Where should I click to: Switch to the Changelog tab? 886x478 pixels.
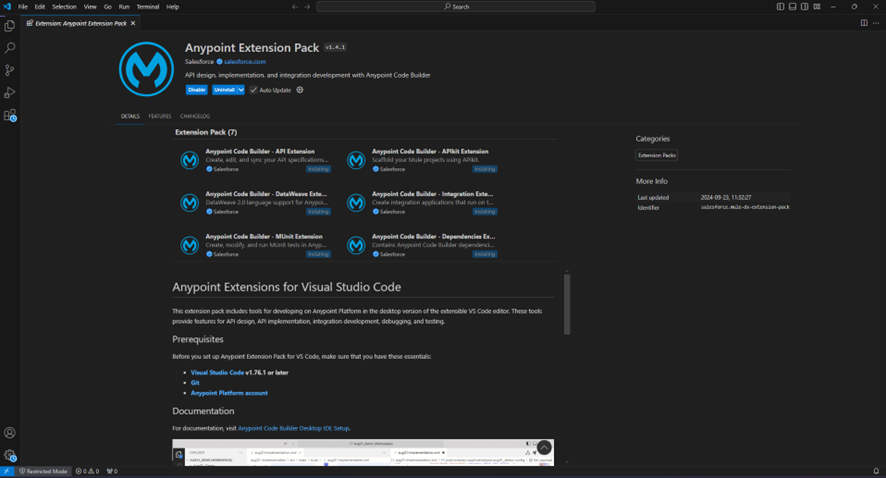click(x=195, y=116)
